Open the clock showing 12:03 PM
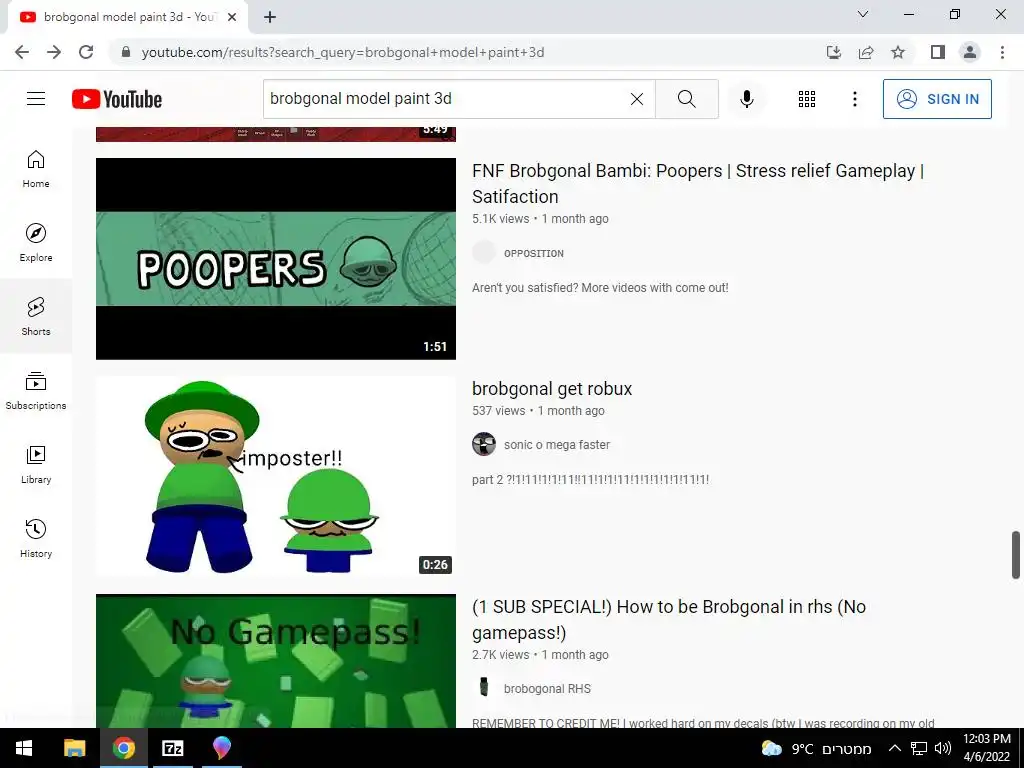 pos(987,748)
